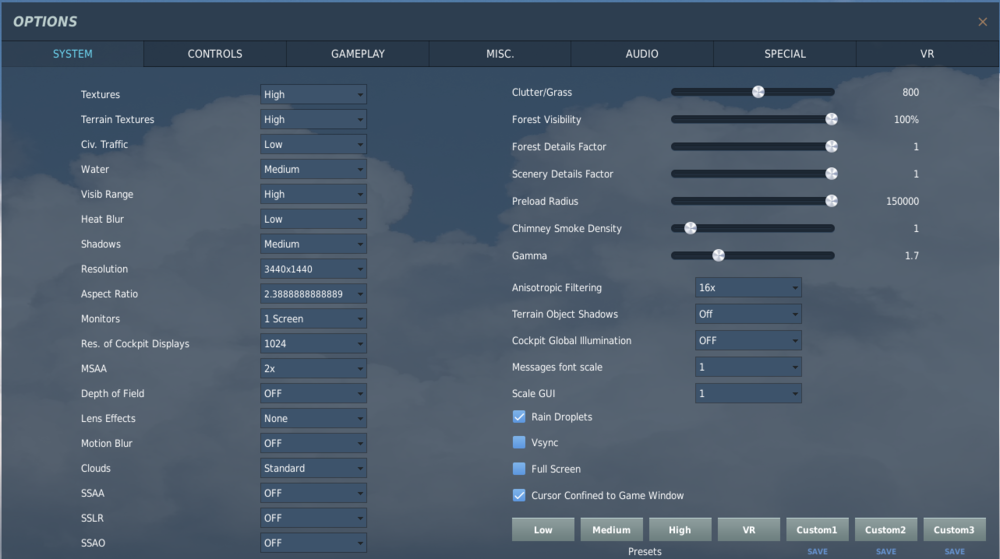Load the Custom2 preset
The height and width of the screenshot is (559, 1000).
click(x=886, y=530)
